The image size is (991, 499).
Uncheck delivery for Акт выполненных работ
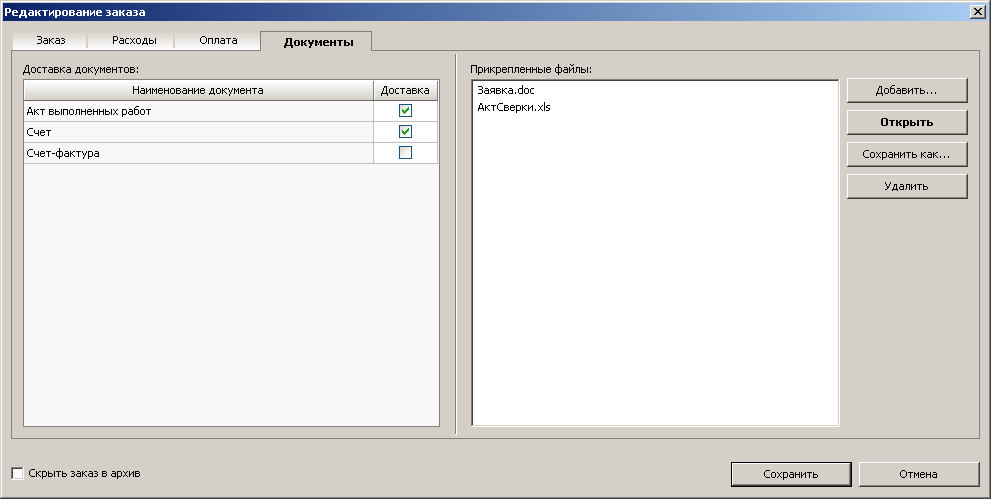click(x=405, y=111)
